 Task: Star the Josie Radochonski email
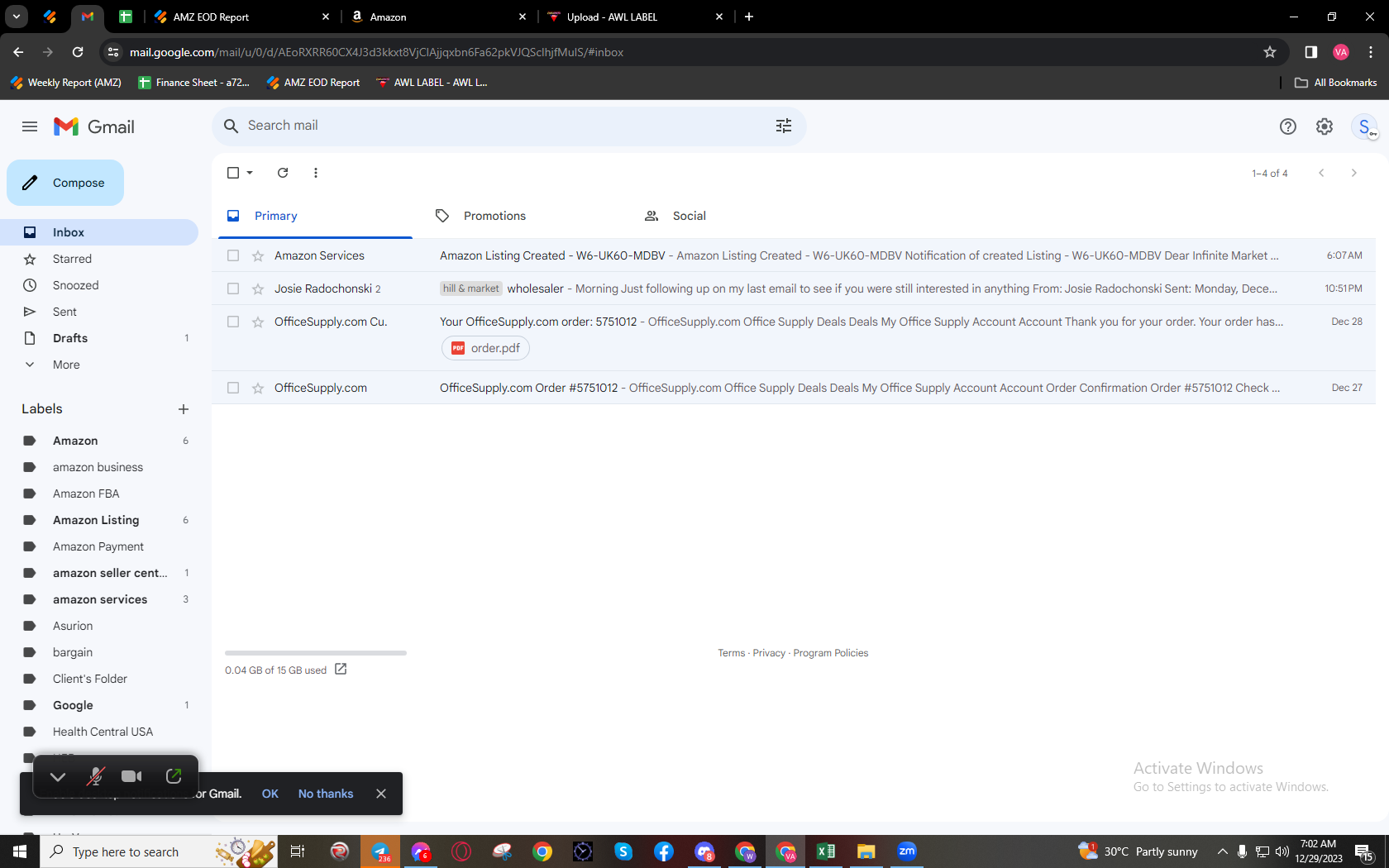[x=258, y=289]
